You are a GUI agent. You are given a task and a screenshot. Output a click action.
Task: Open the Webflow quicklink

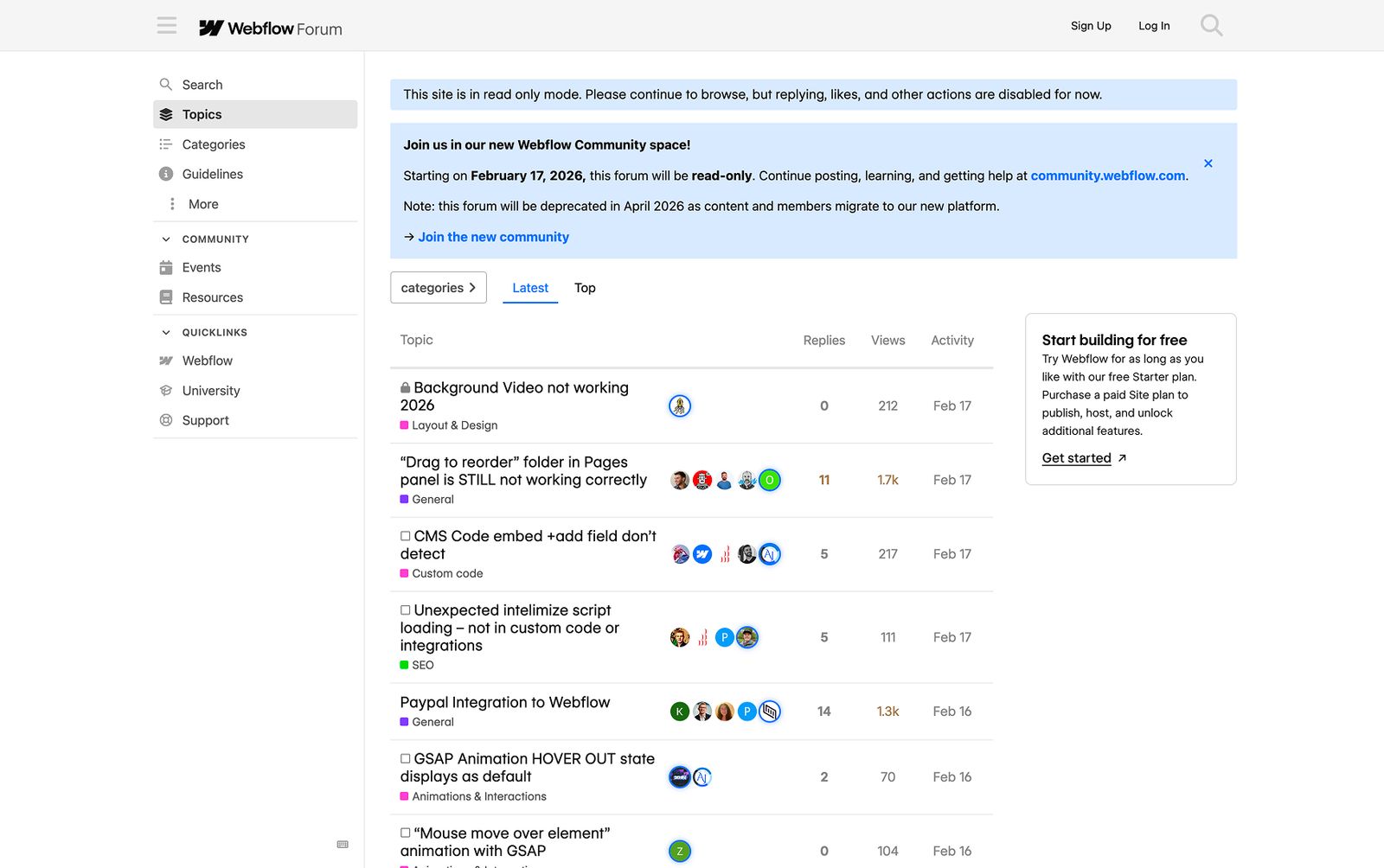[255, 361]
